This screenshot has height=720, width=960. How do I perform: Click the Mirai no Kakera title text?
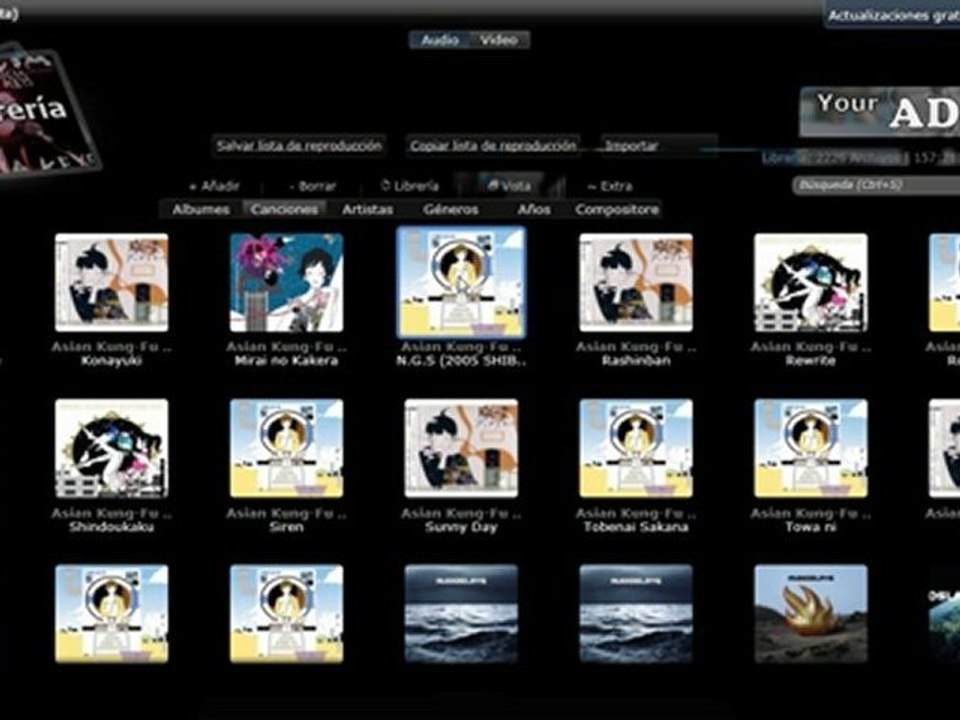287,361
